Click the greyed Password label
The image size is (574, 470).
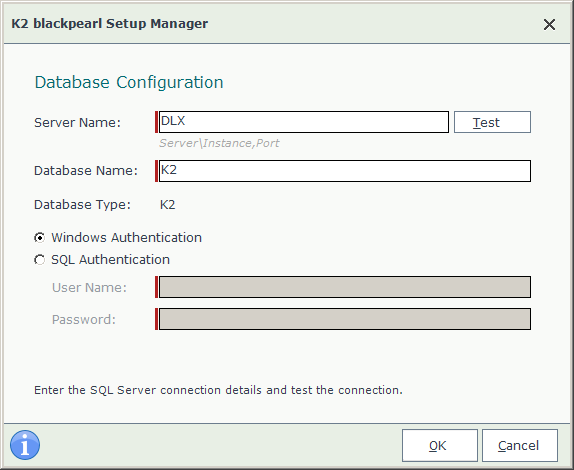click(x=84, y=320)
